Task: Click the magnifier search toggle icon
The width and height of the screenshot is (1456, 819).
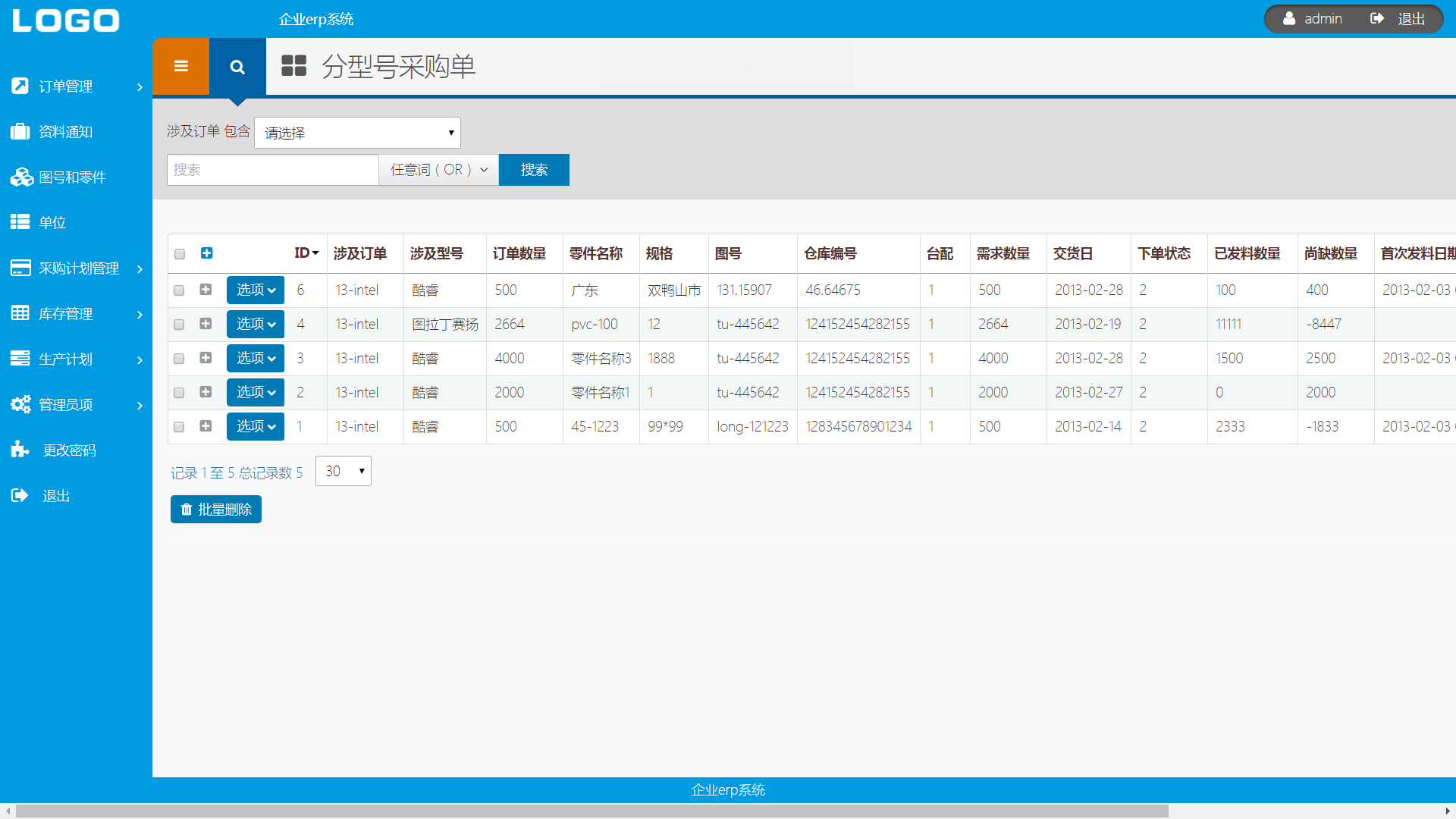Action: pyautogui.click(x=237, y=67)
